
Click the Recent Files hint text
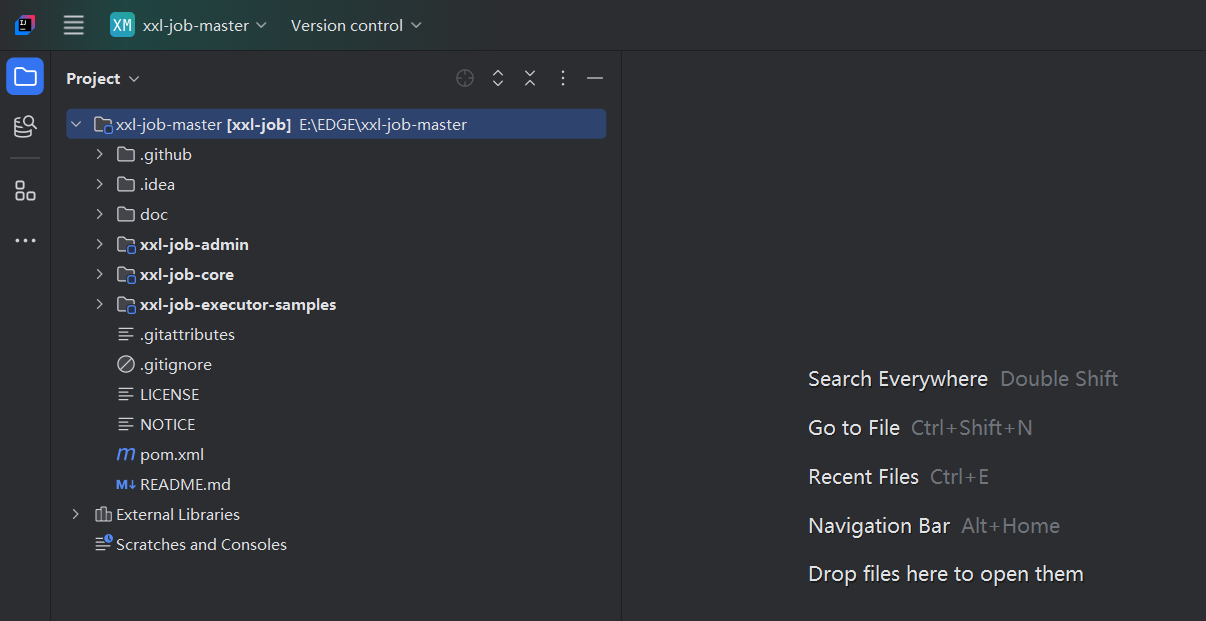(x=864, y=477)
